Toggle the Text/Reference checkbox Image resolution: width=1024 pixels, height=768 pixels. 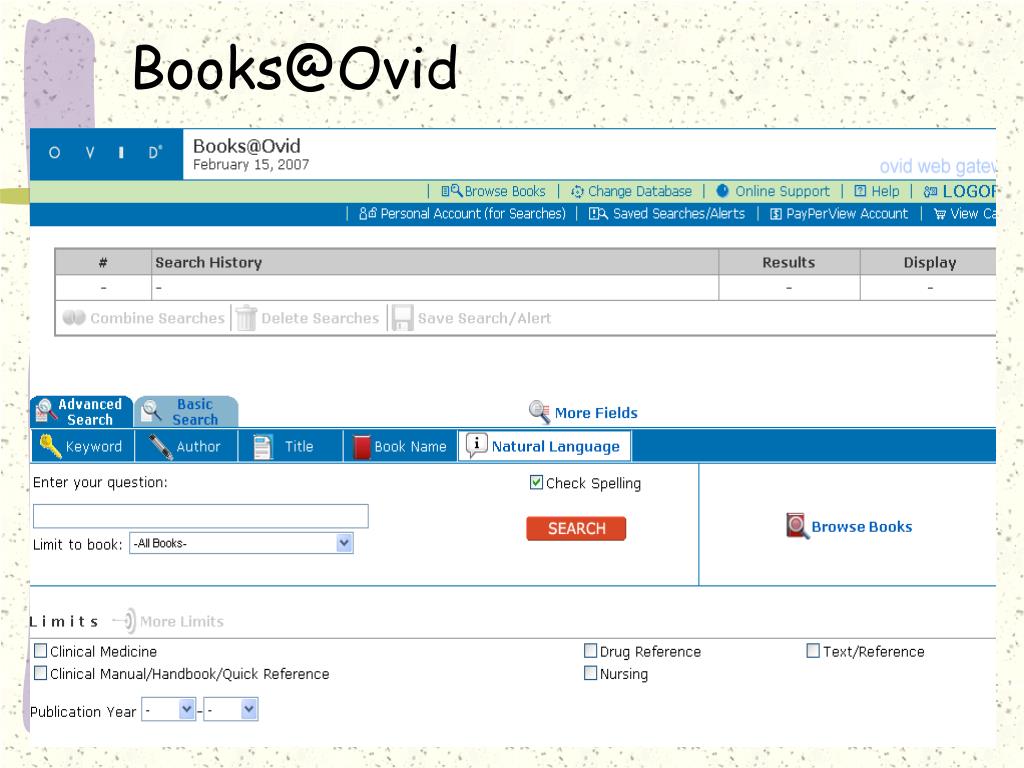click(x=813, y=650)
